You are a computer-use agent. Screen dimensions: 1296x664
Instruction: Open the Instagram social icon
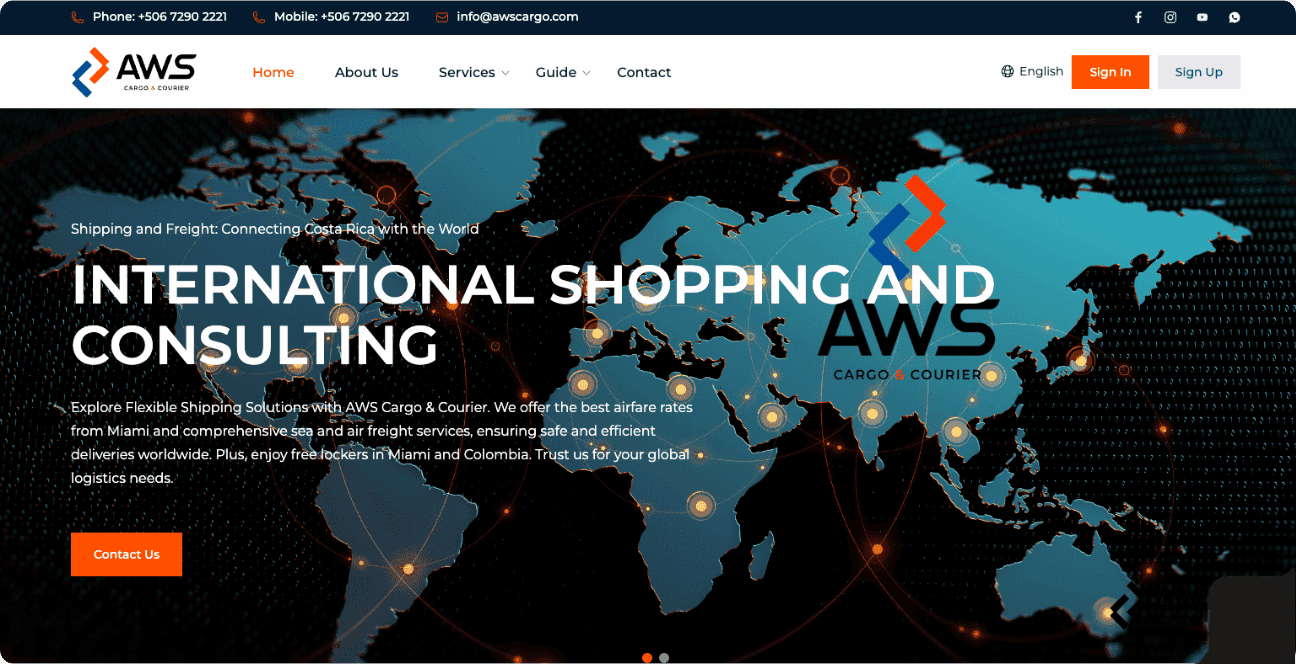click(x=1170, y=17)
